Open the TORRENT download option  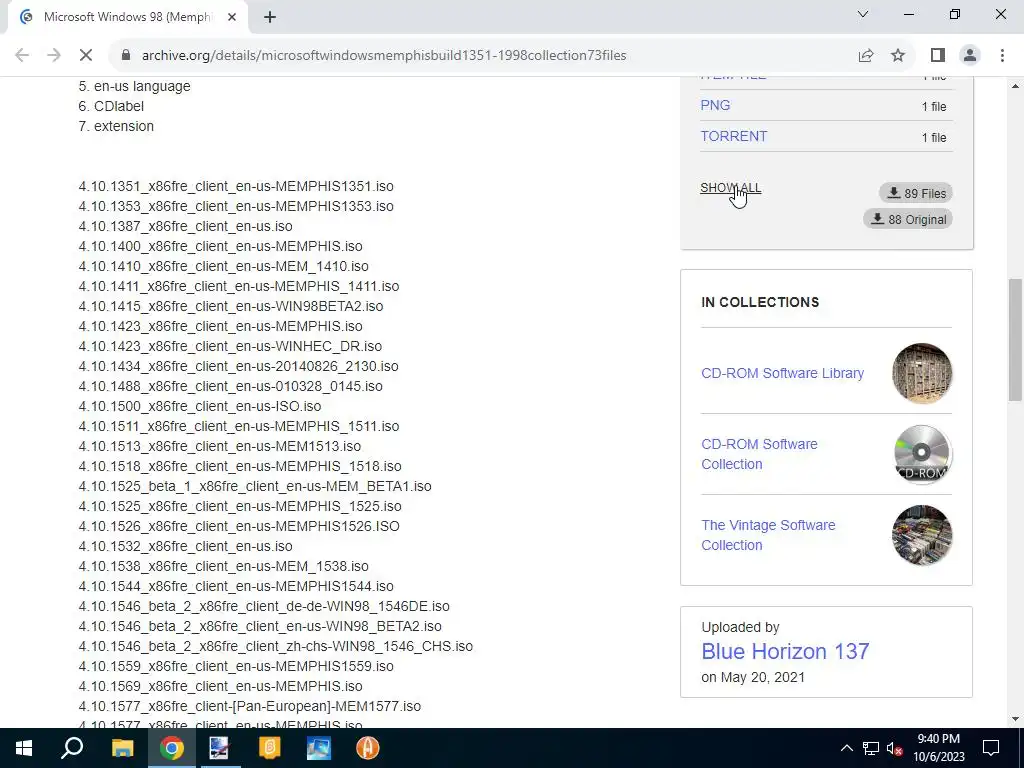pos(734,136)
